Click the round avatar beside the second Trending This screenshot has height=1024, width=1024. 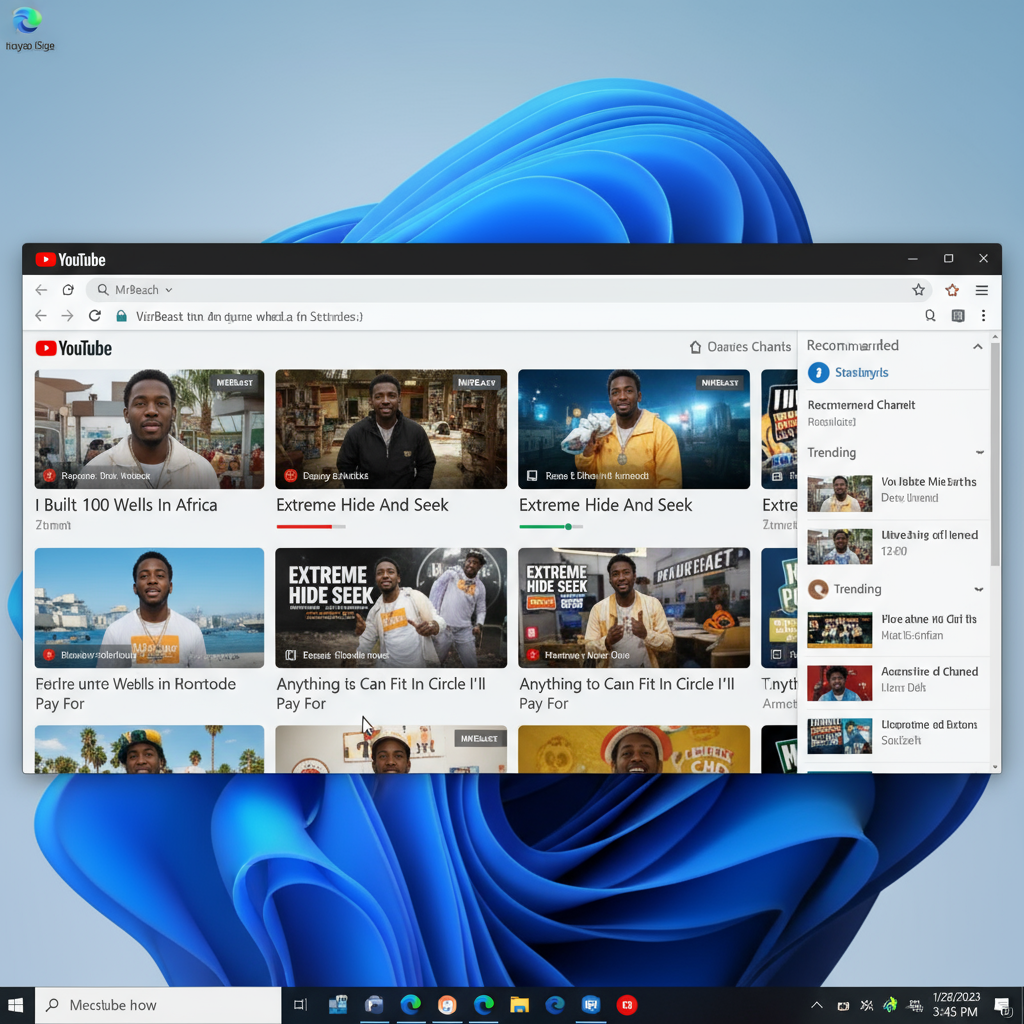(x=818, y=589)
